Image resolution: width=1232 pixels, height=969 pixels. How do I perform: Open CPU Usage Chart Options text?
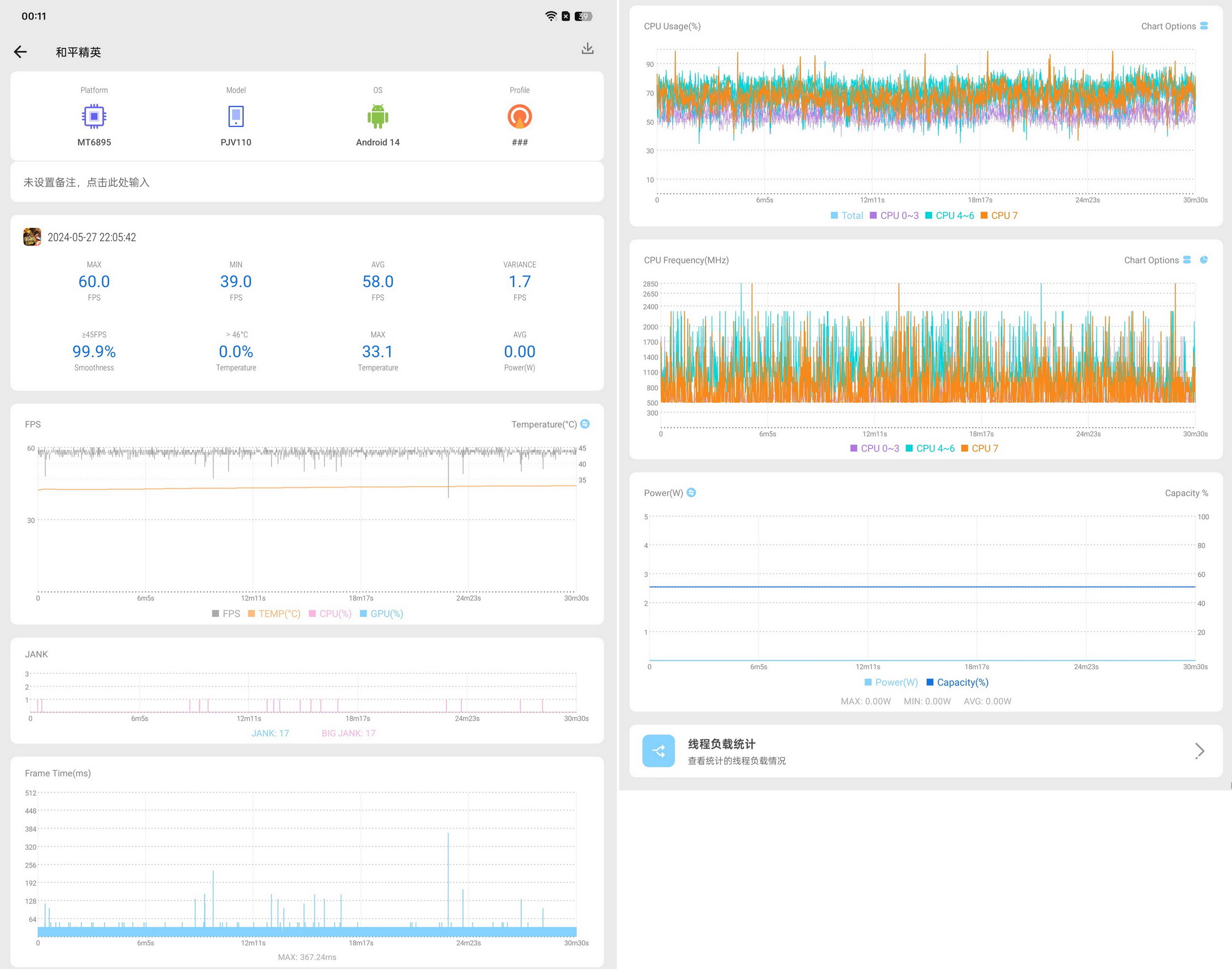pos(1169,26)
